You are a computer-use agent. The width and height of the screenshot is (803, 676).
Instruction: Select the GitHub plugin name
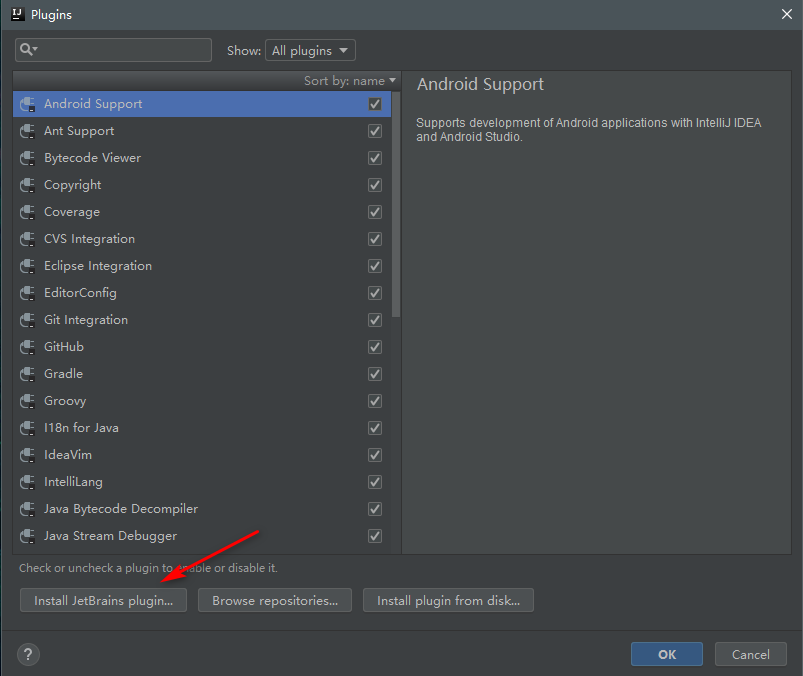click(x=64, y=347)
